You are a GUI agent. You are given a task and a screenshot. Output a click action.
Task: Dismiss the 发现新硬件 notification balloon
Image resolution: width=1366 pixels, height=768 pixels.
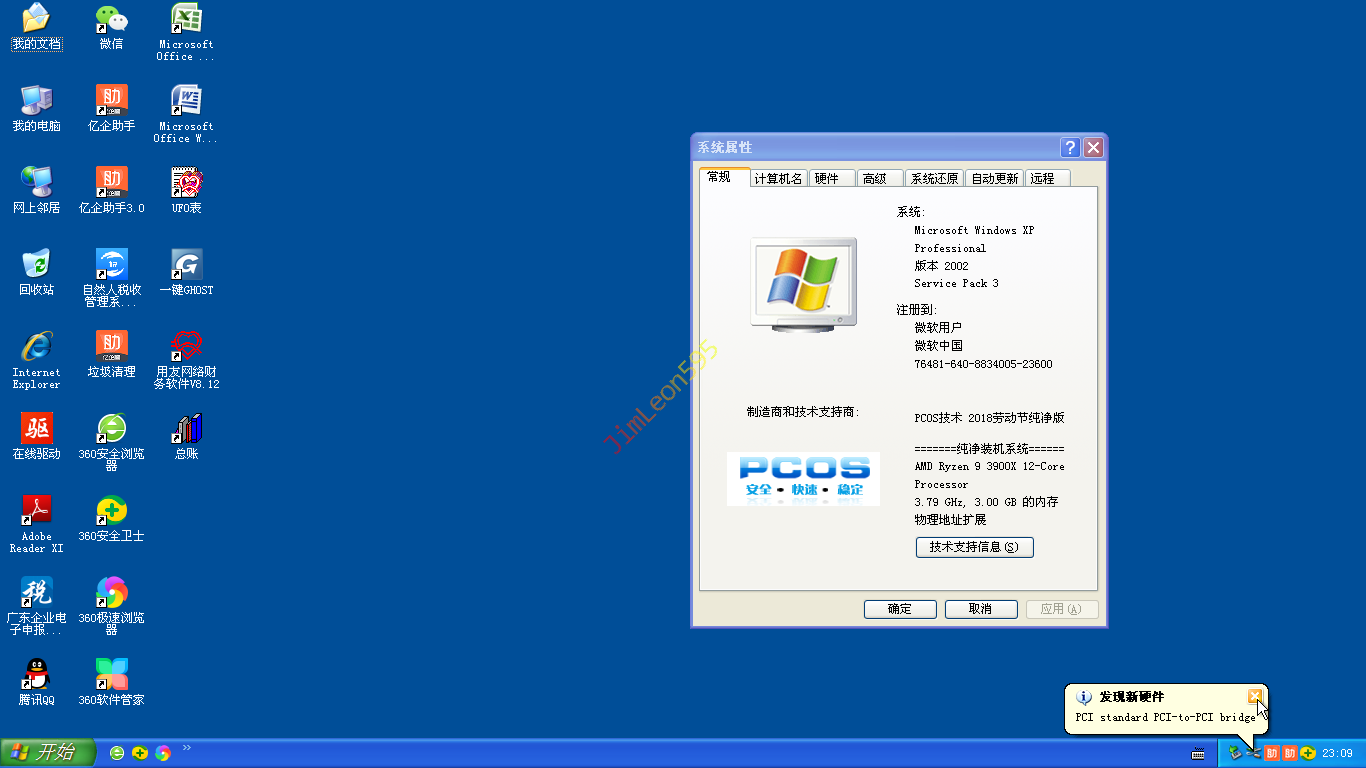click(x=1255, y=696)
